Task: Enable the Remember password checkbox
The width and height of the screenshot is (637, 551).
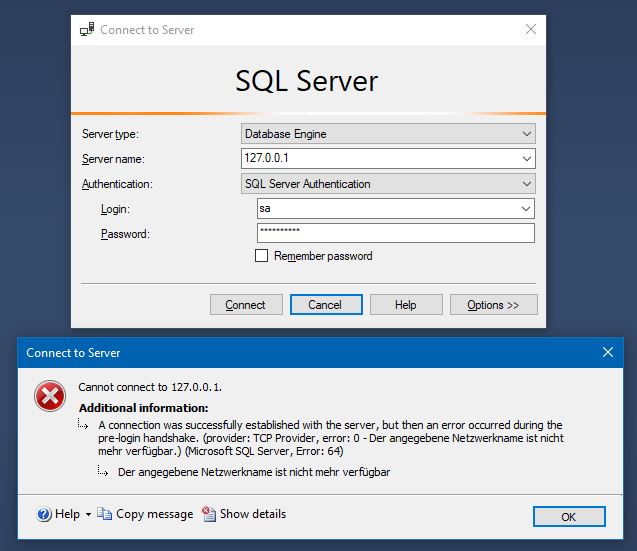Action: click(261, 256)
